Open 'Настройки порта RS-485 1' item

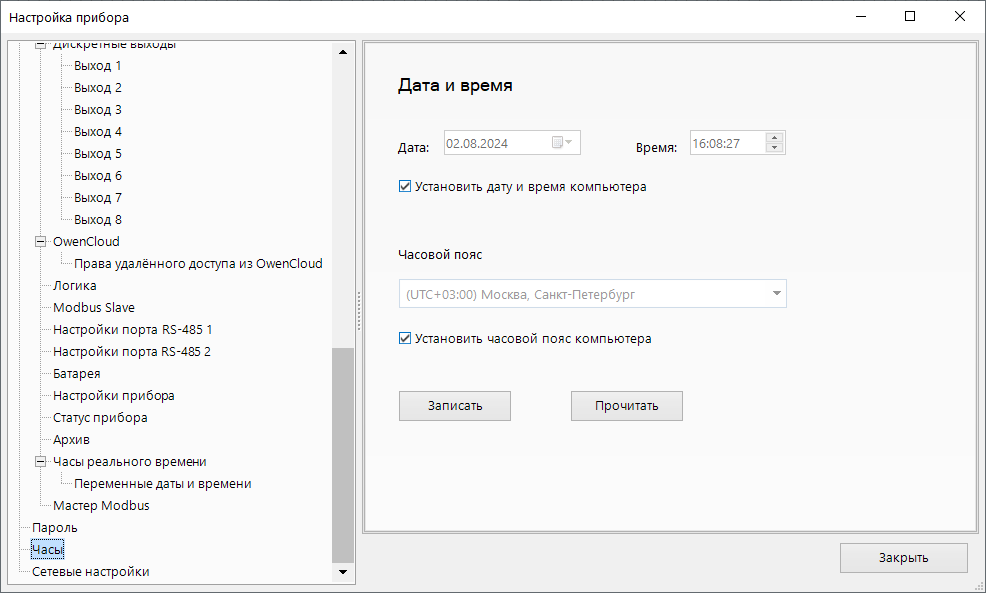click(x=132, y=330)
